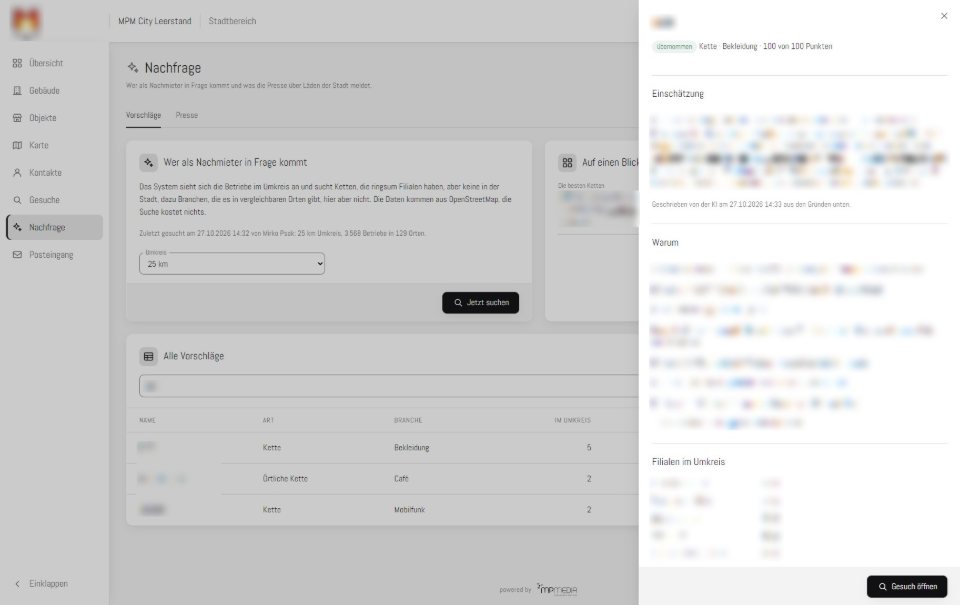
Task: Click the city crest logo
Action: tap(26, 21)
